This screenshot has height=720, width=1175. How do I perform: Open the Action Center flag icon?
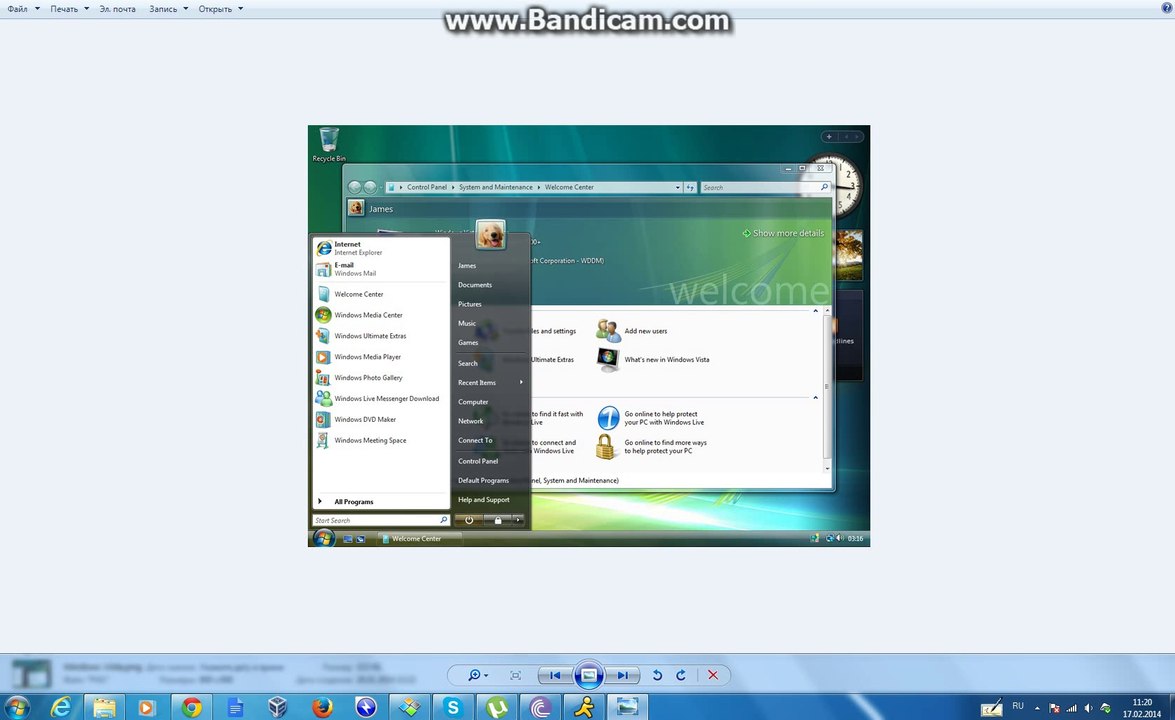1054,707
